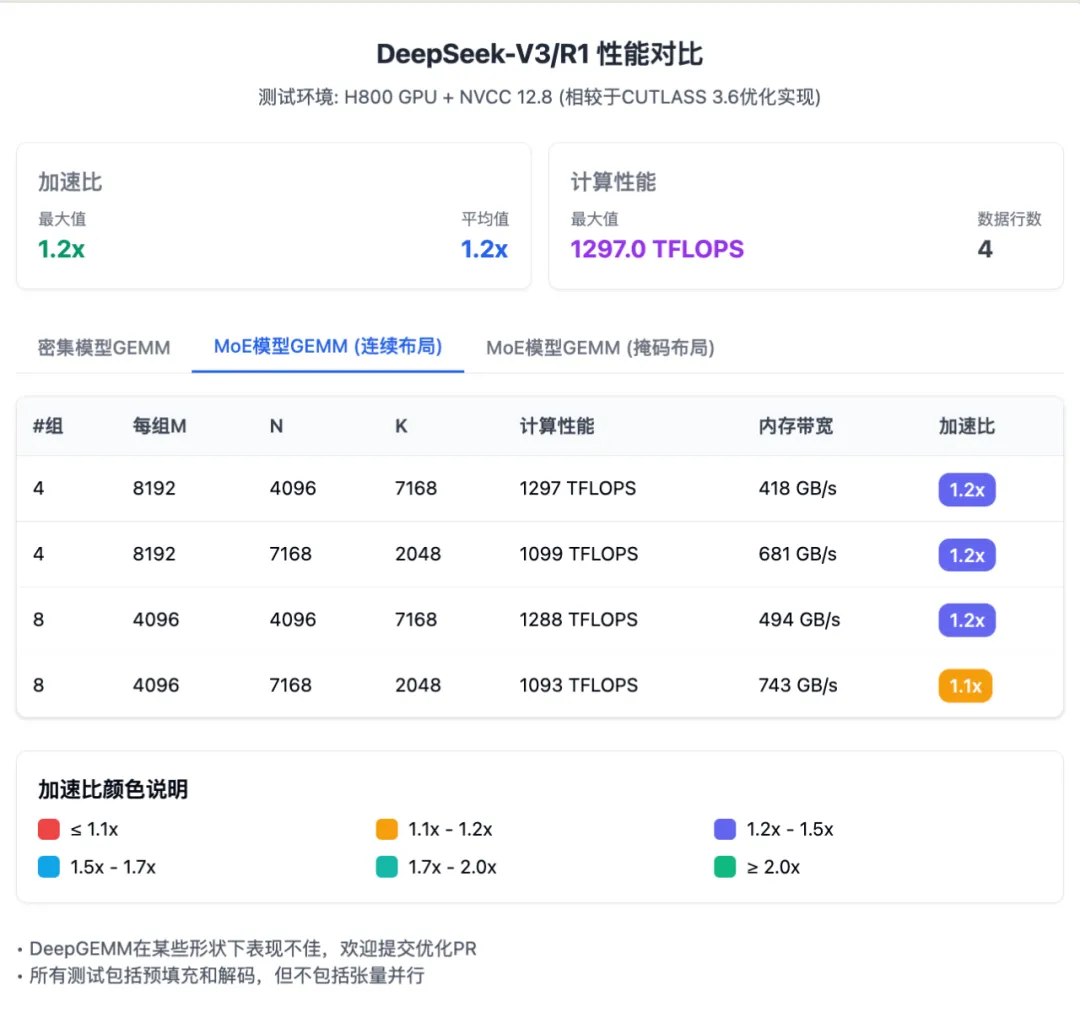
Task: Click the 加速比颜色说明 legend title
Action: pyautogui.click(x=113, y=789)
